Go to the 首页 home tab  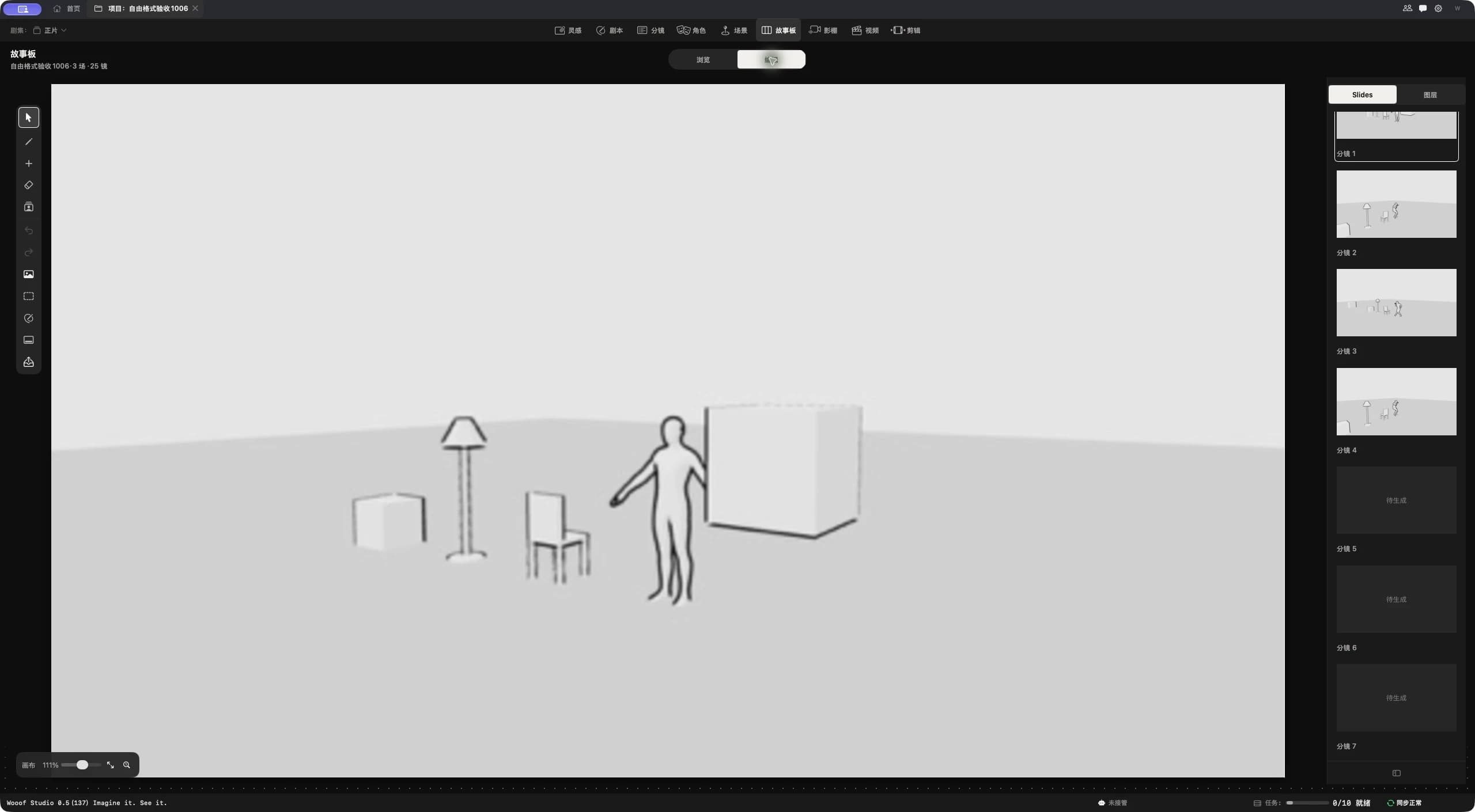tap(67, 9)
